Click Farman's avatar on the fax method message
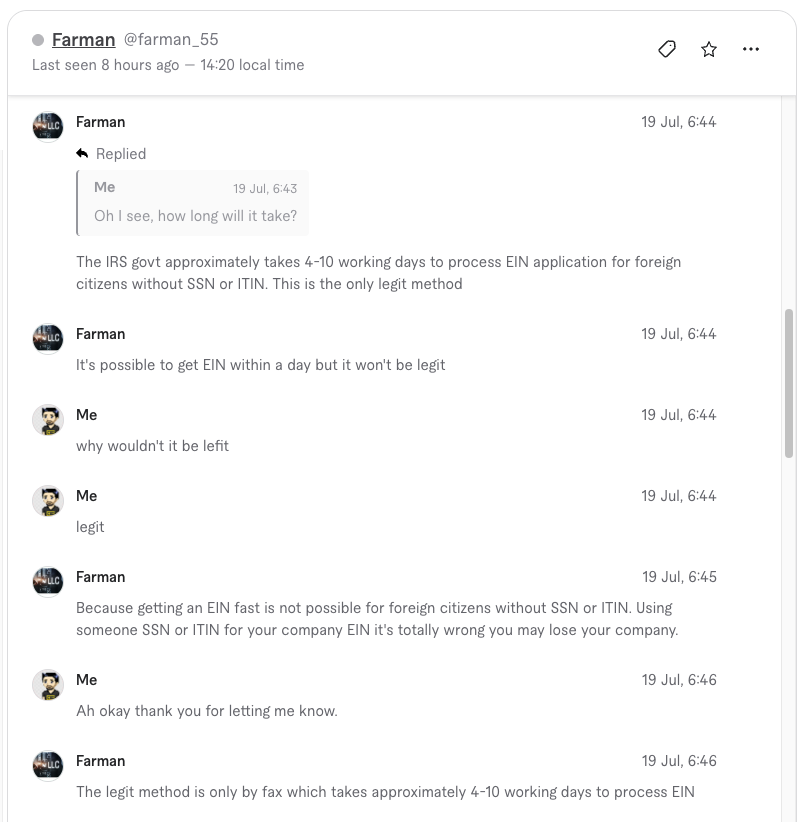Viewport: 806px width, 822px height. point(48,765)
